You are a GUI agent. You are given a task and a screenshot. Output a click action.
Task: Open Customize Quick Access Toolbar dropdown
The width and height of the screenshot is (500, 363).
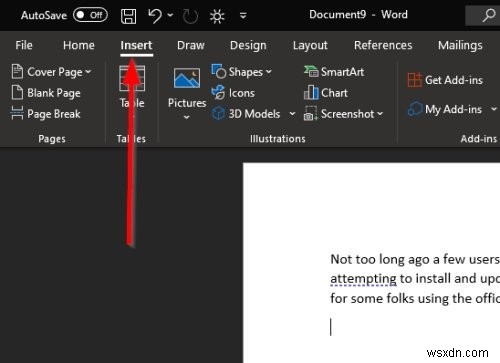coord(243,15)
